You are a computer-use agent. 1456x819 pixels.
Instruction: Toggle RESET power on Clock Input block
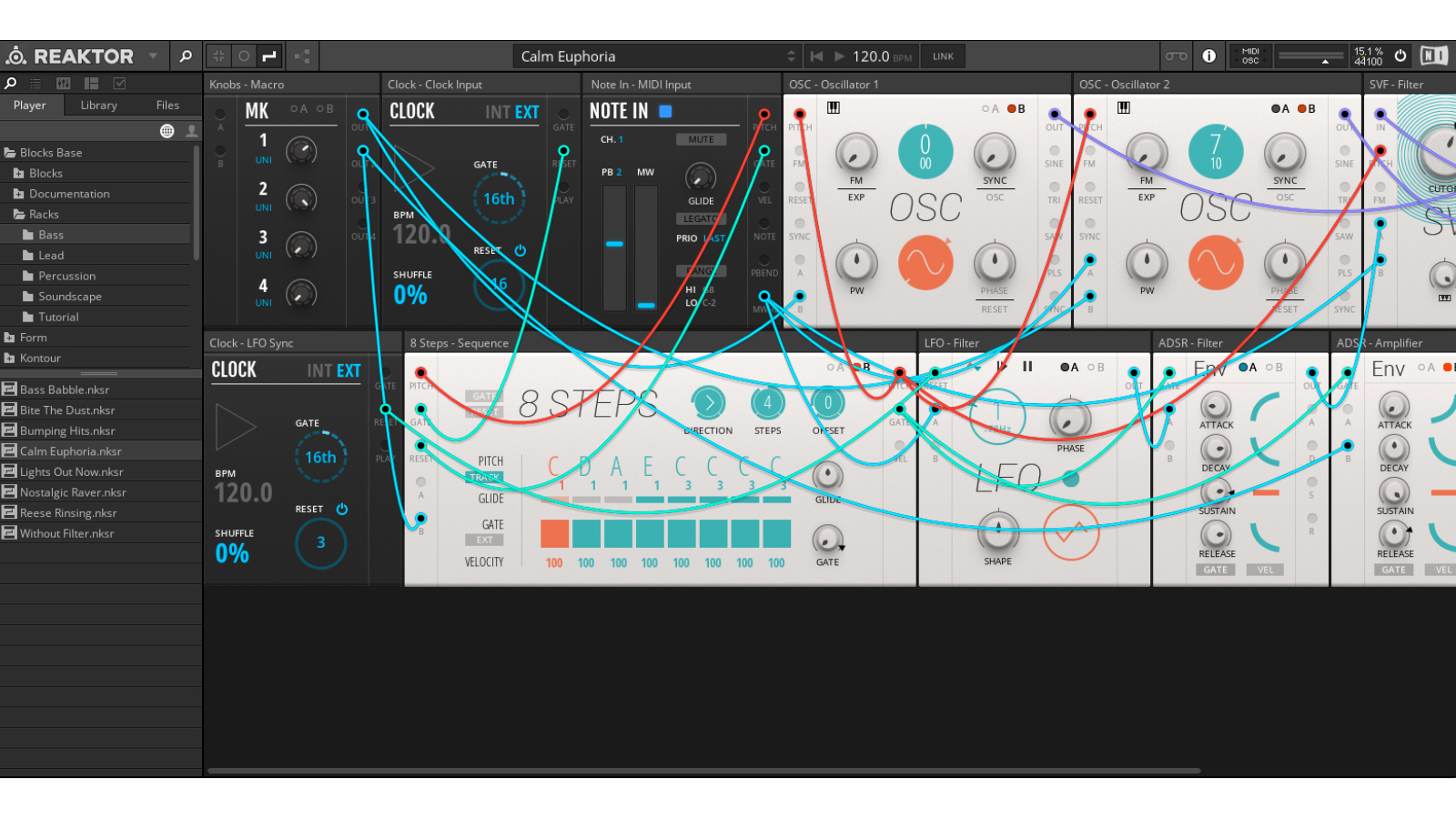(521, 250)
